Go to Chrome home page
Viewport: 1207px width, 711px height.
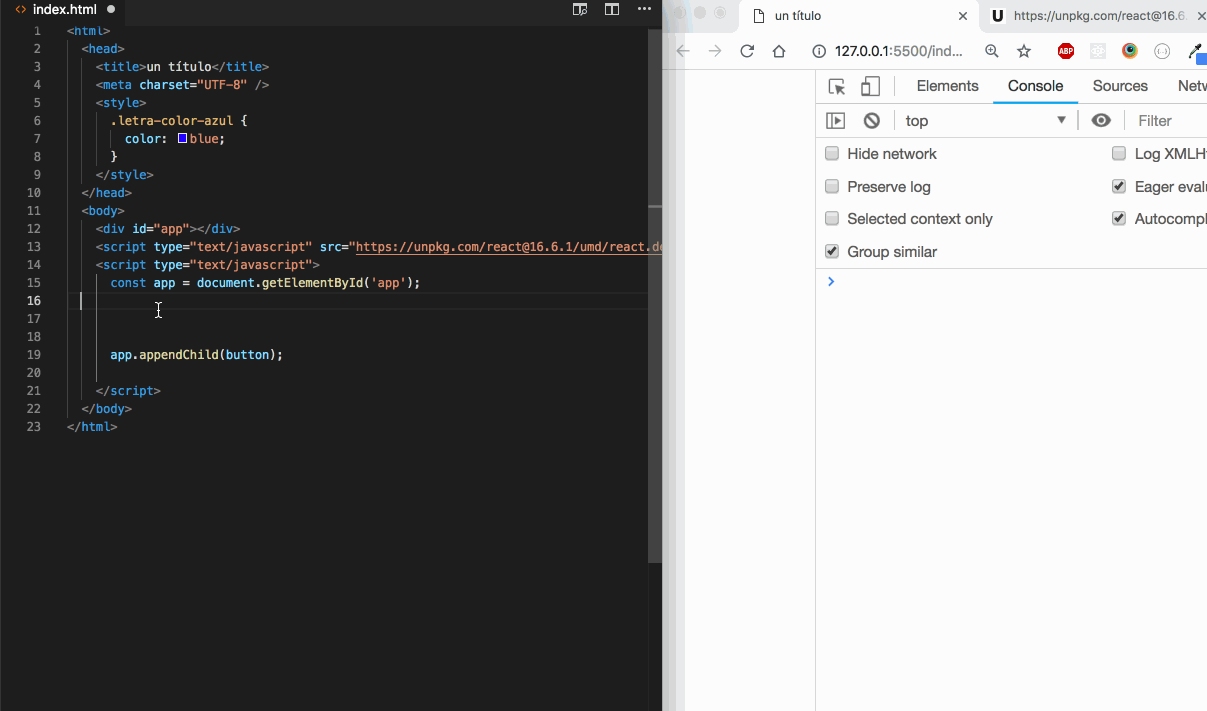(779, 51)
